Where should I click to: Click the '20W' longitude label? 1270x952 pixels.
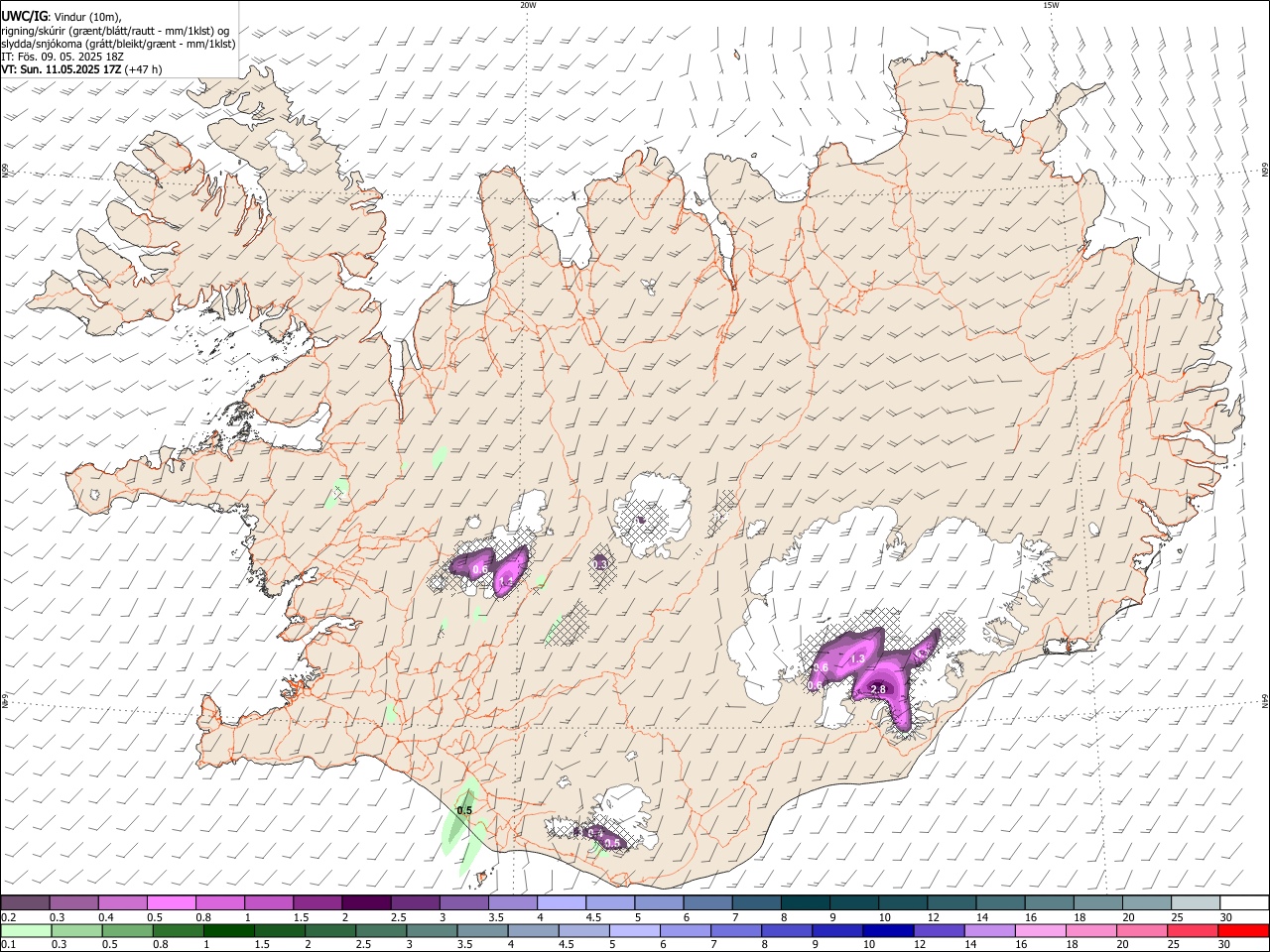pos(528,5)
